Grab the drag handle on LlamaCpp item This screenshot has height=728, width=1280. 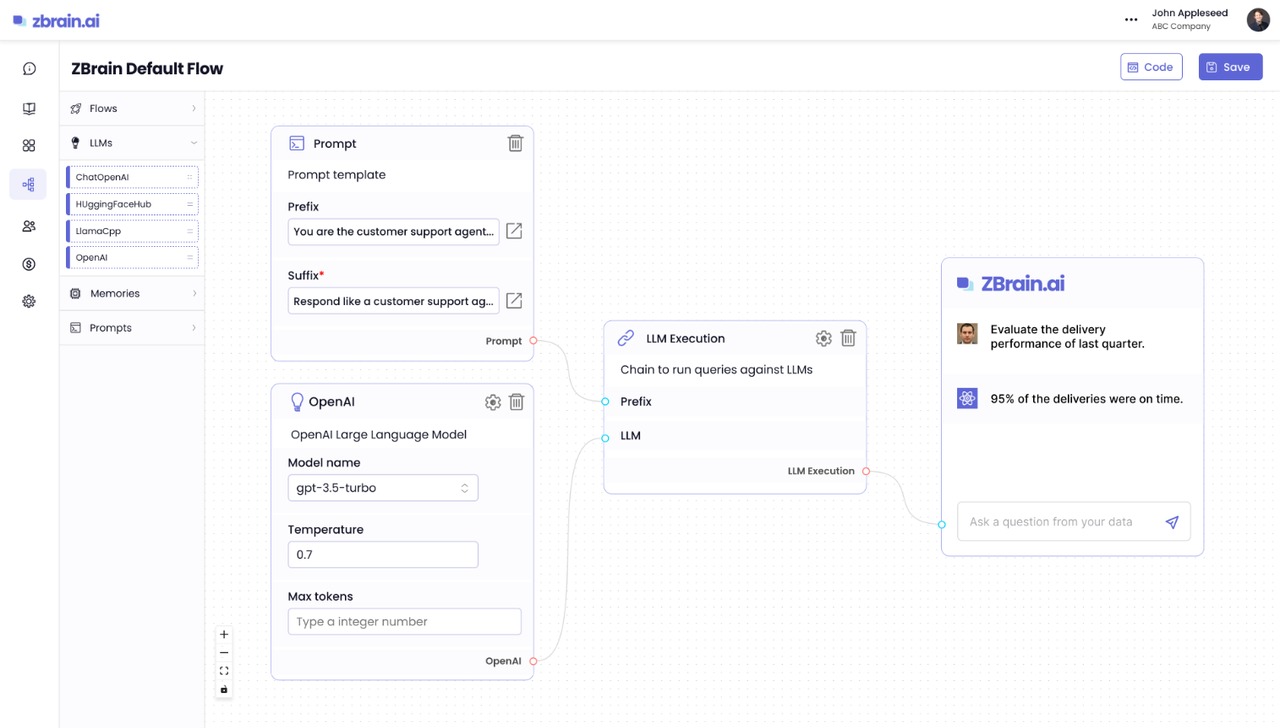coord(190,231)
